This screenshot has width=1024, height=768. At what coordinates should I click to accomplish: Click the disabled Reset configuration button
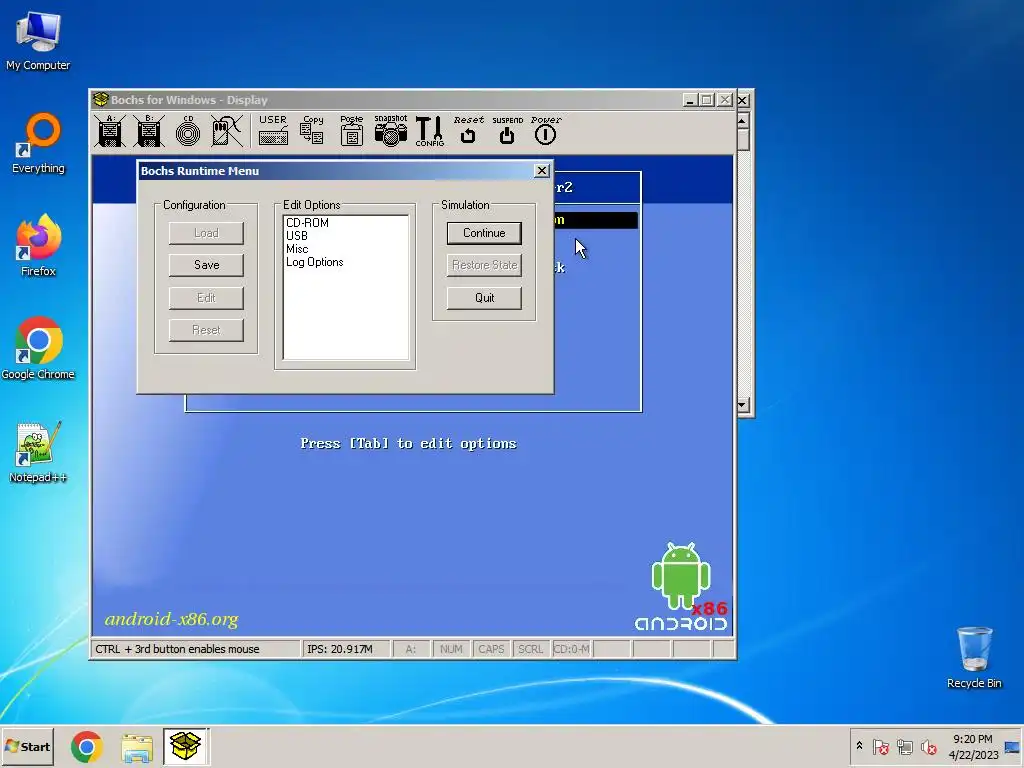206,330
